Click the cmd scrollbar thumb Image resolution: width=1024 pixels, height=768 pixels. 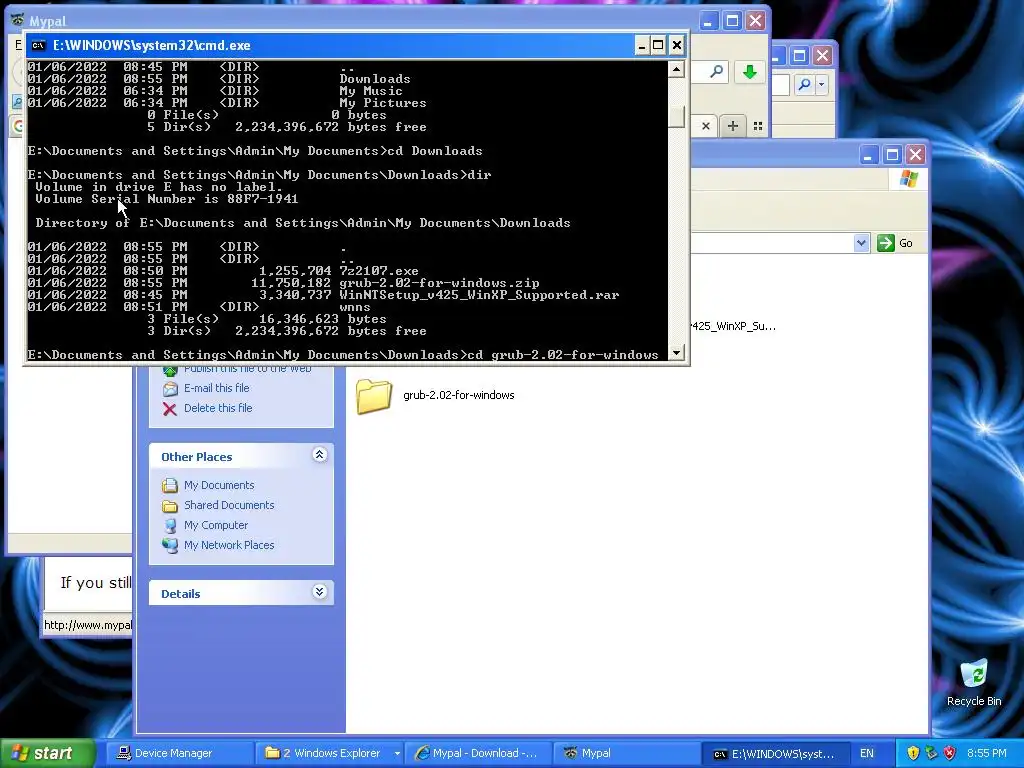tap(677, 116)
